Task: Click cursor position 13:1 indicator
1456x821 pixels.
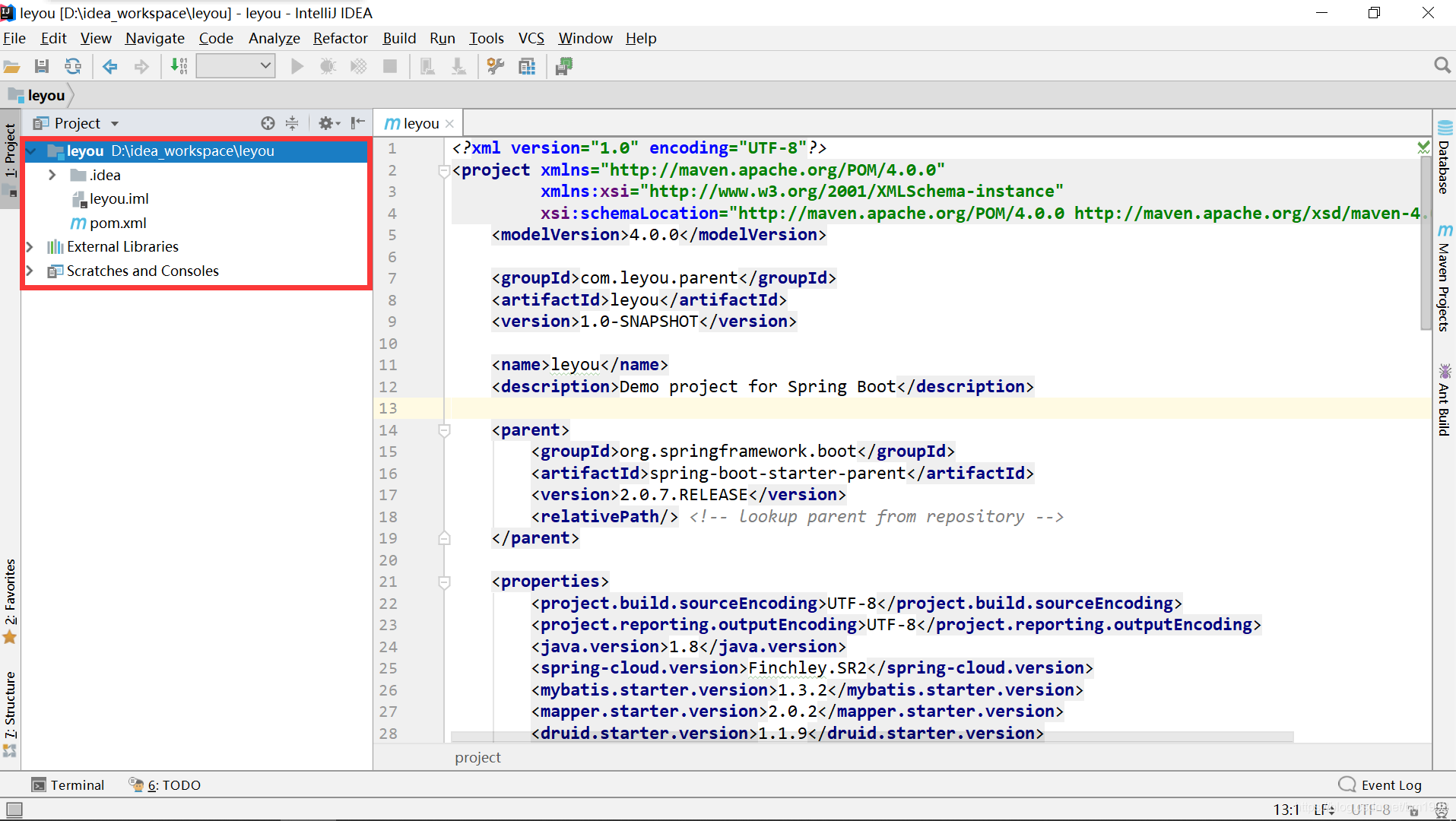Action: pyautogui.click(x=1286, y=810)
